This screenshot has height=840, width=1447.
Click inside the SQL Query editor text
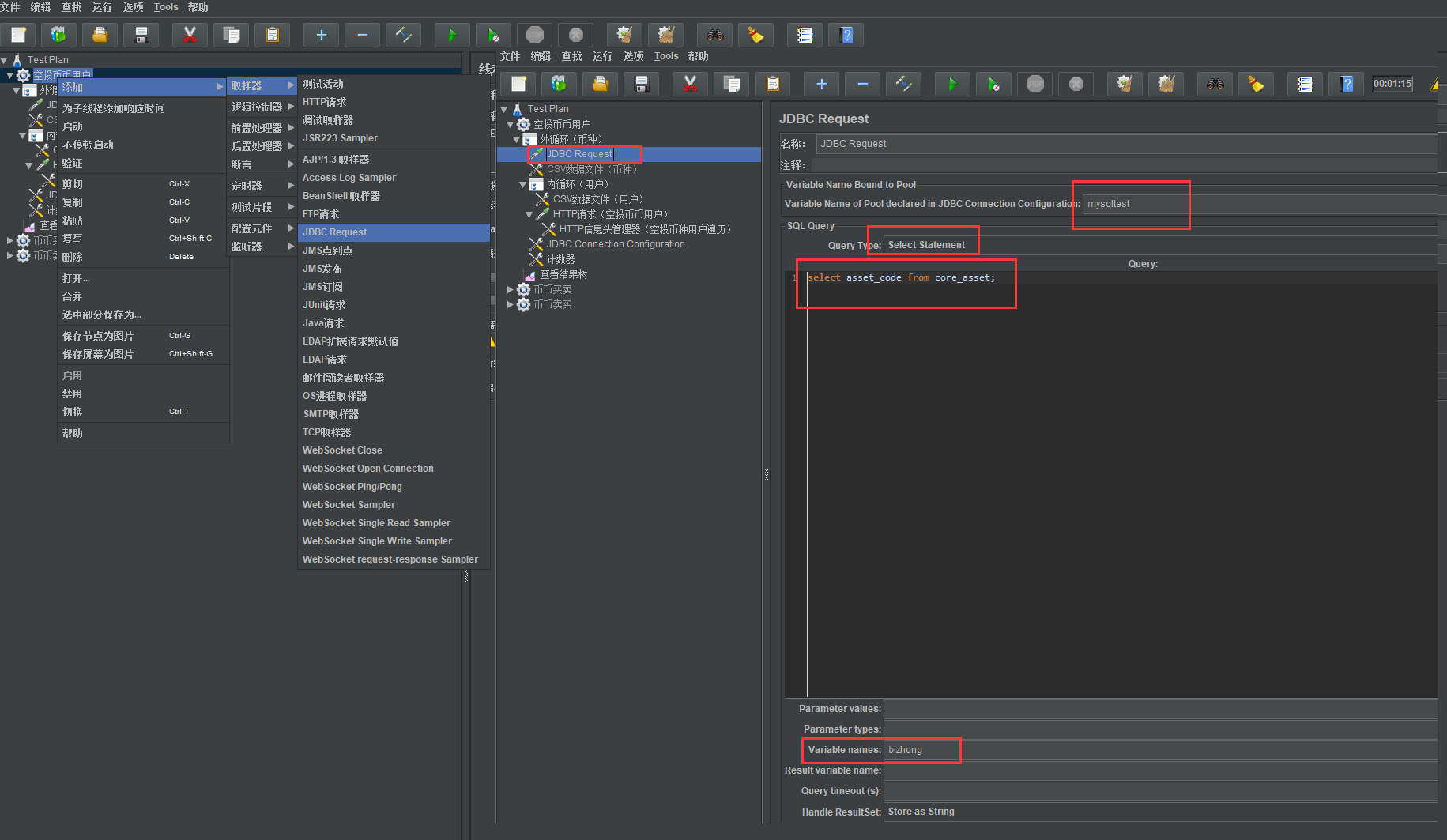point(901,277)
